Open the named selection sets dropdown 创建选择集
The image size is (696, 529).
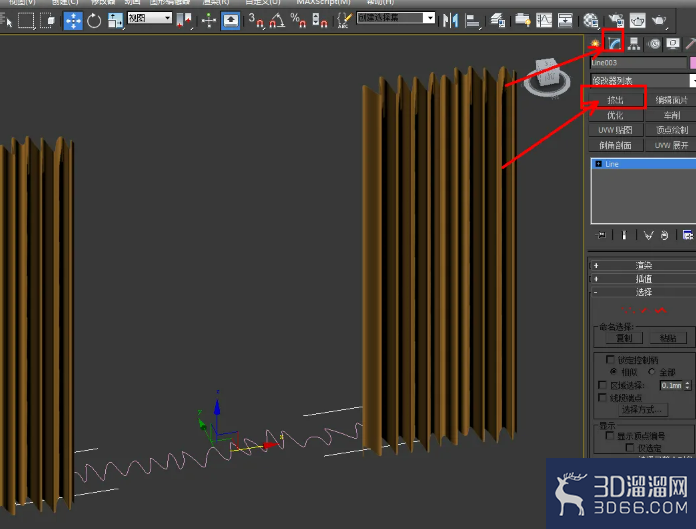(x=396, y=18)
